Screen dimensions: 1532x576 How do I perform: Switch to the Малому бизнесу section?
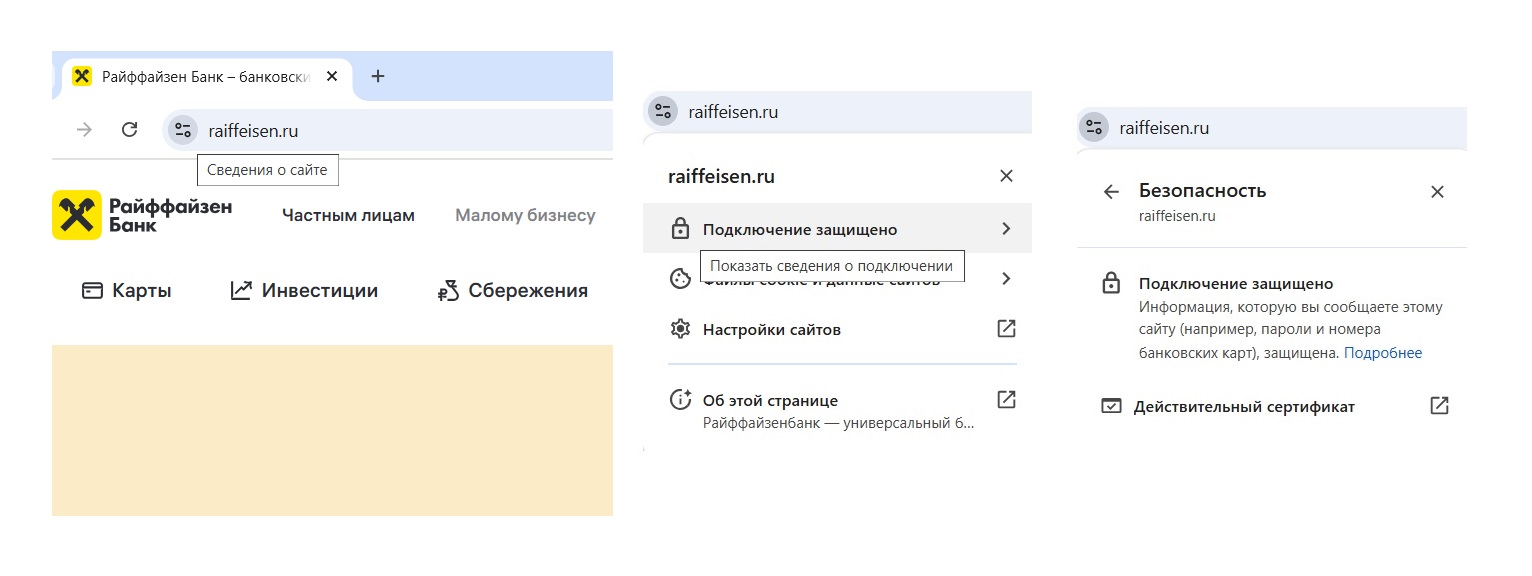click(525, 215)
